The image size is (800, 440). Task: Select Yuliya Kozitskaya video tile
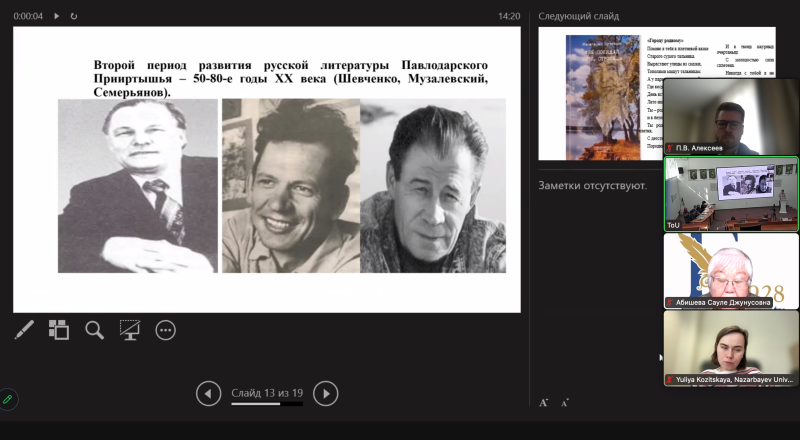click(731, 348)
